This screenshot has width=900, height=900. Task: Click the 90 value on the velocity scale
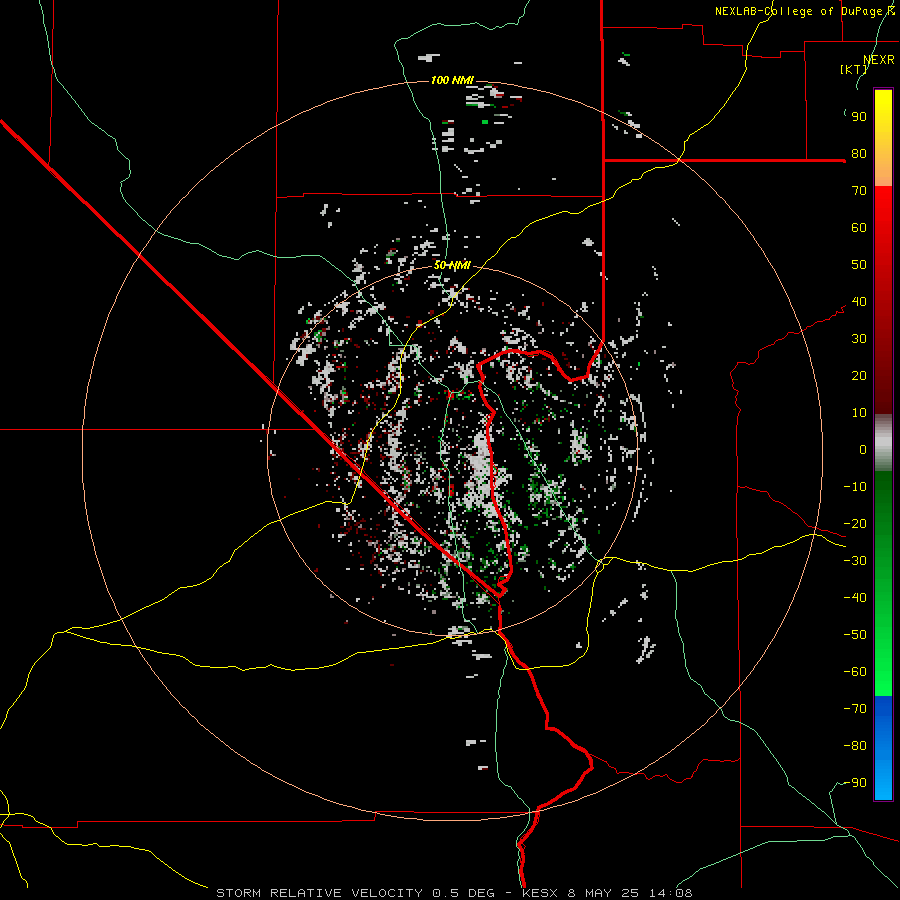click(x=859, y=117)
